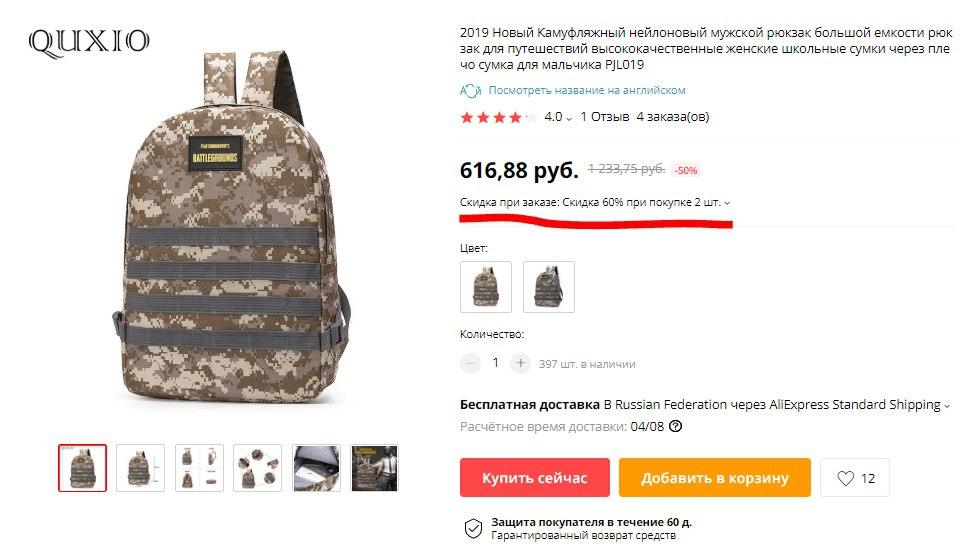Image resolution: width=970 pixels, height=560 pixels.
Task: Click the buyer protection shield icon
Action: (473, 528)
